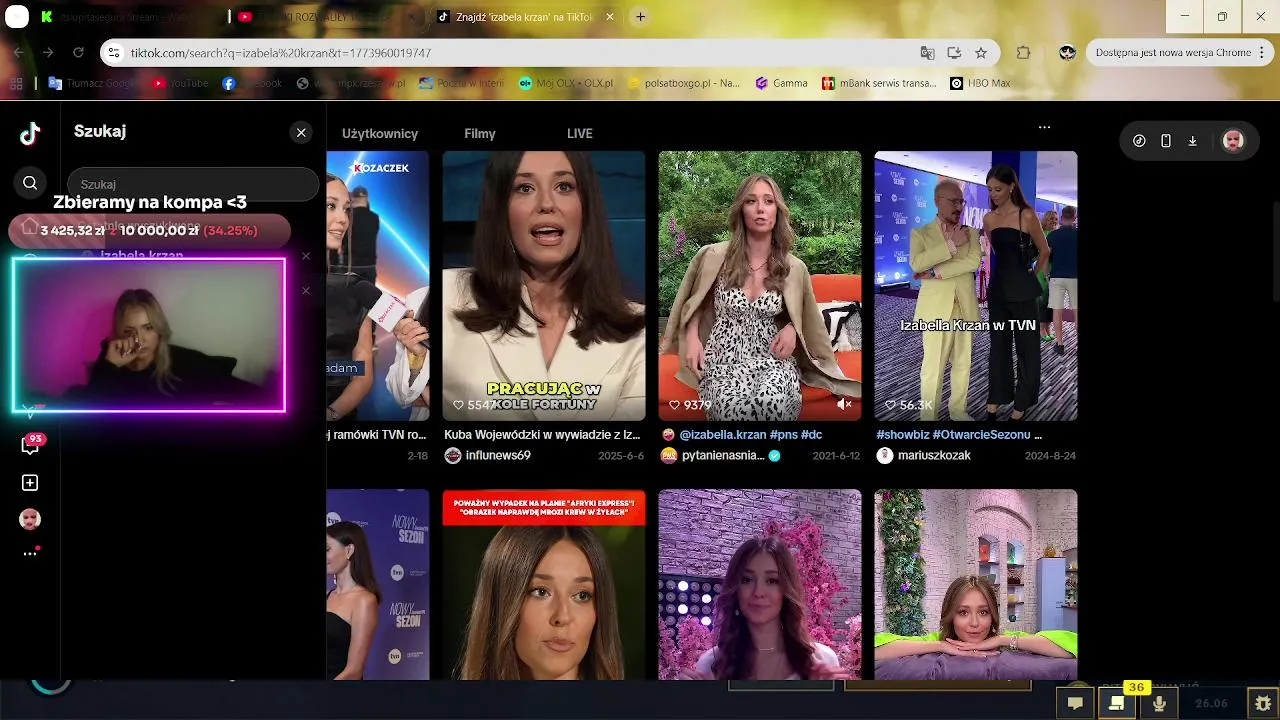Click the upload plus icon in sidebar
Screen dimensions: 1280x720
pos(30,483)
